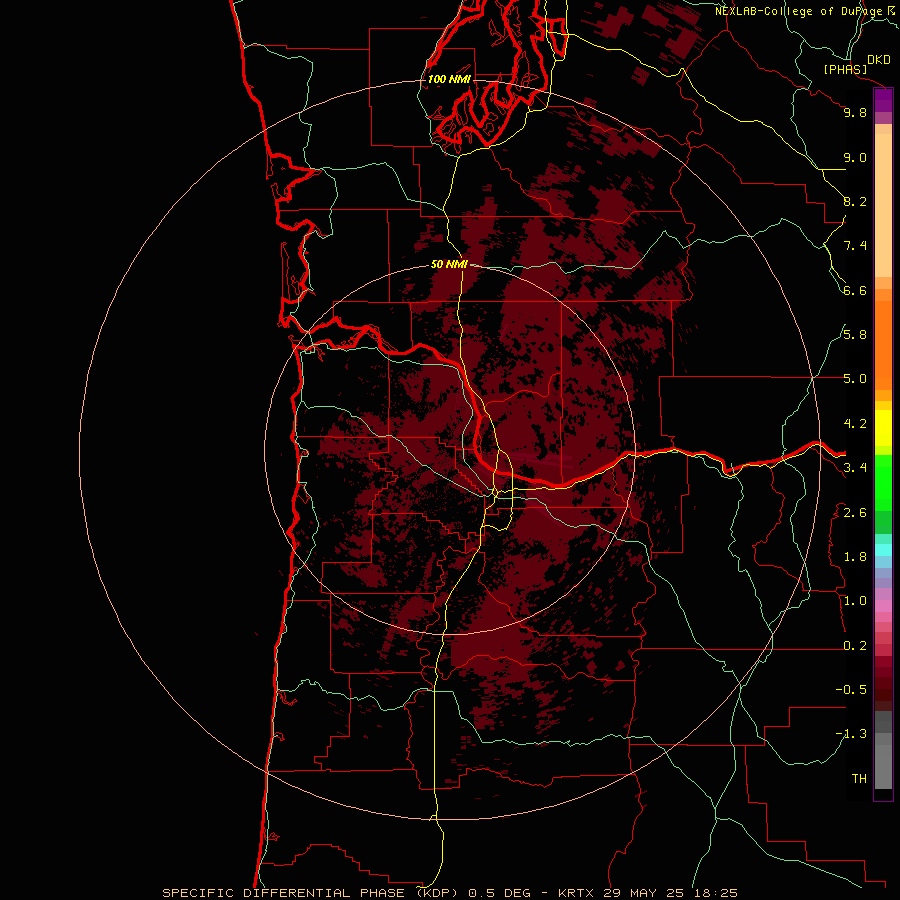Viewport: 900px width, 900px height.
Task: Click the 2.6 value on the color scale
Action: pos(855,513)
